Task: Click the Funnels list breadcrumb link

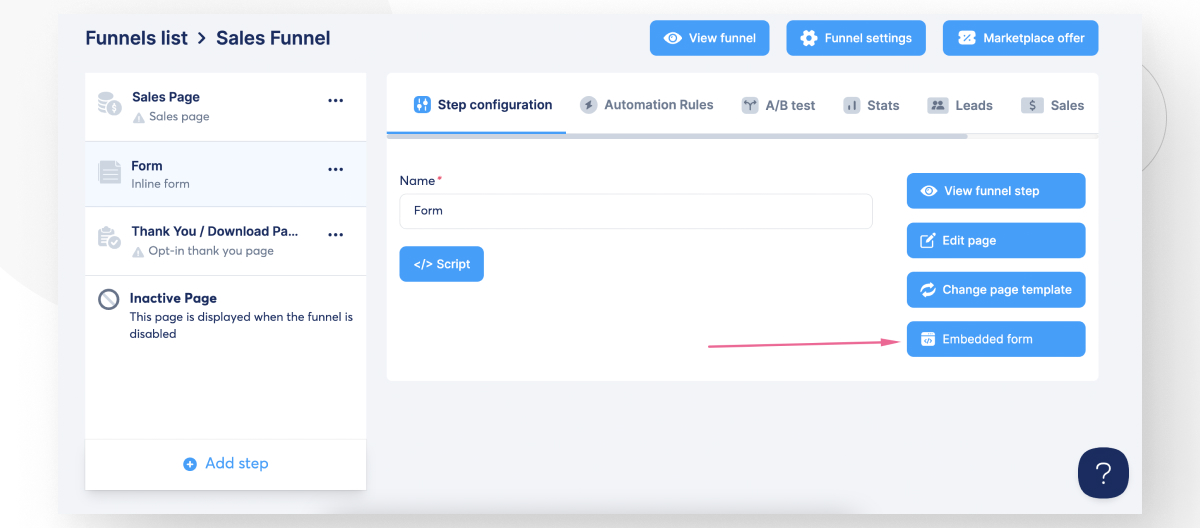Action: point(136,38)
